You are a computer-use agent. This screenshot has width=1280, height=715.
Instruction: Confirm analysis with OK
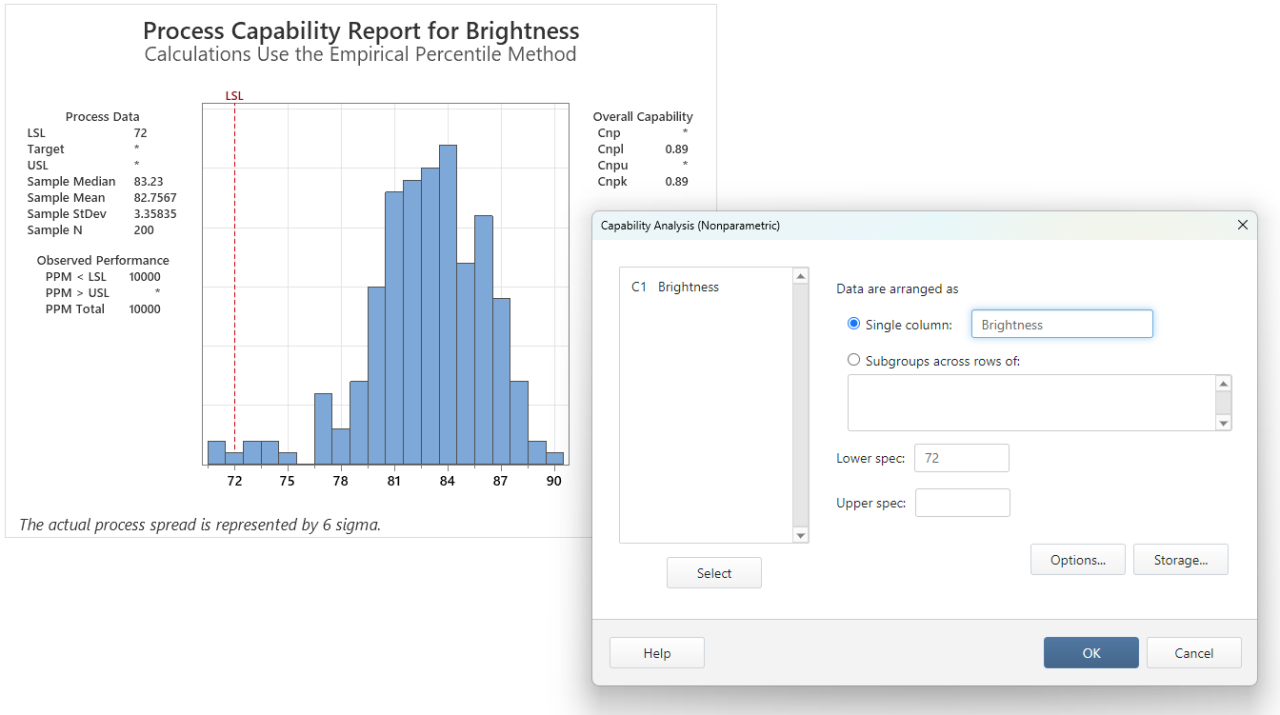click(1090, 652)
